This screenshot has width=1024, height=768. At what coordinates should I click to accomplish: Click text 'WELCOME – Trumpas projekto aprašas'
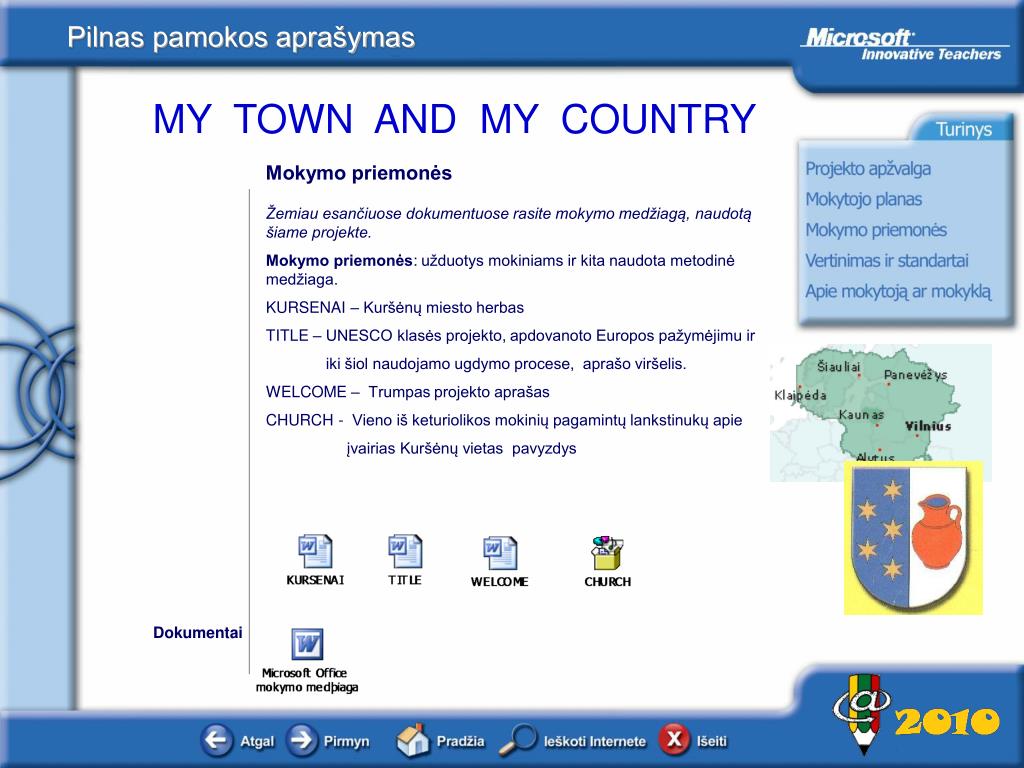click(408, 392)
